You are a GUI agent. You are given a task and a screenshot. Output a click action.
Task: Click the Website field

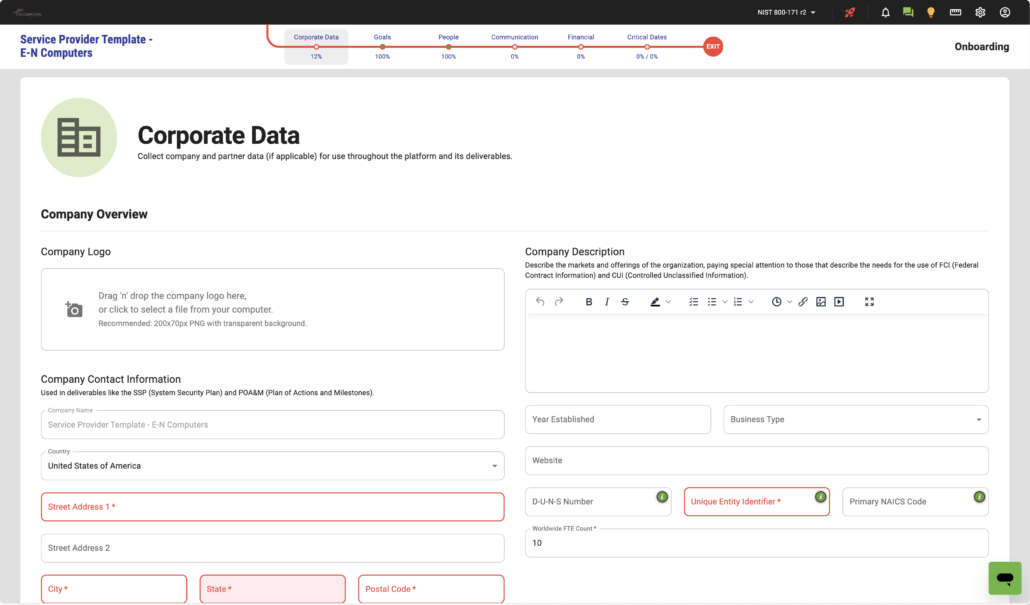[757, 460]
